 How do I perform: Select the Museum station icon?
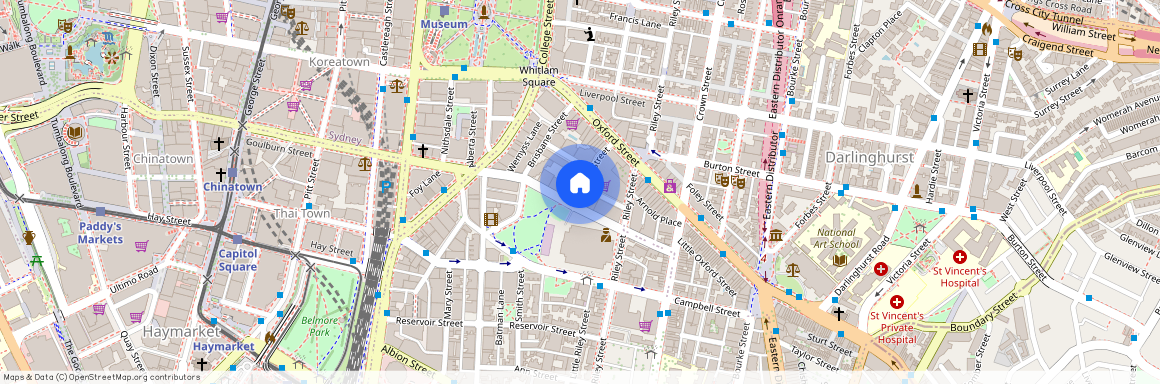444,11
